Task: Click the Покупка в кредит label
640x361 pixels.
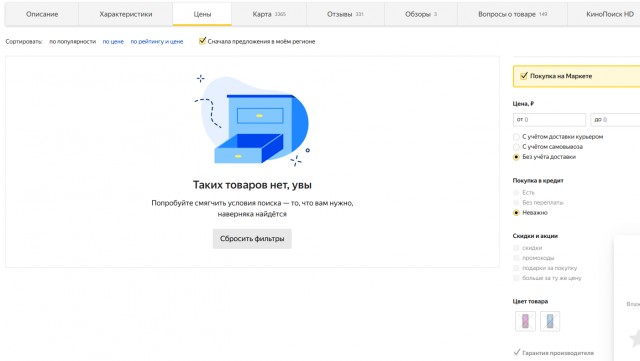Action: coord(538,180)
